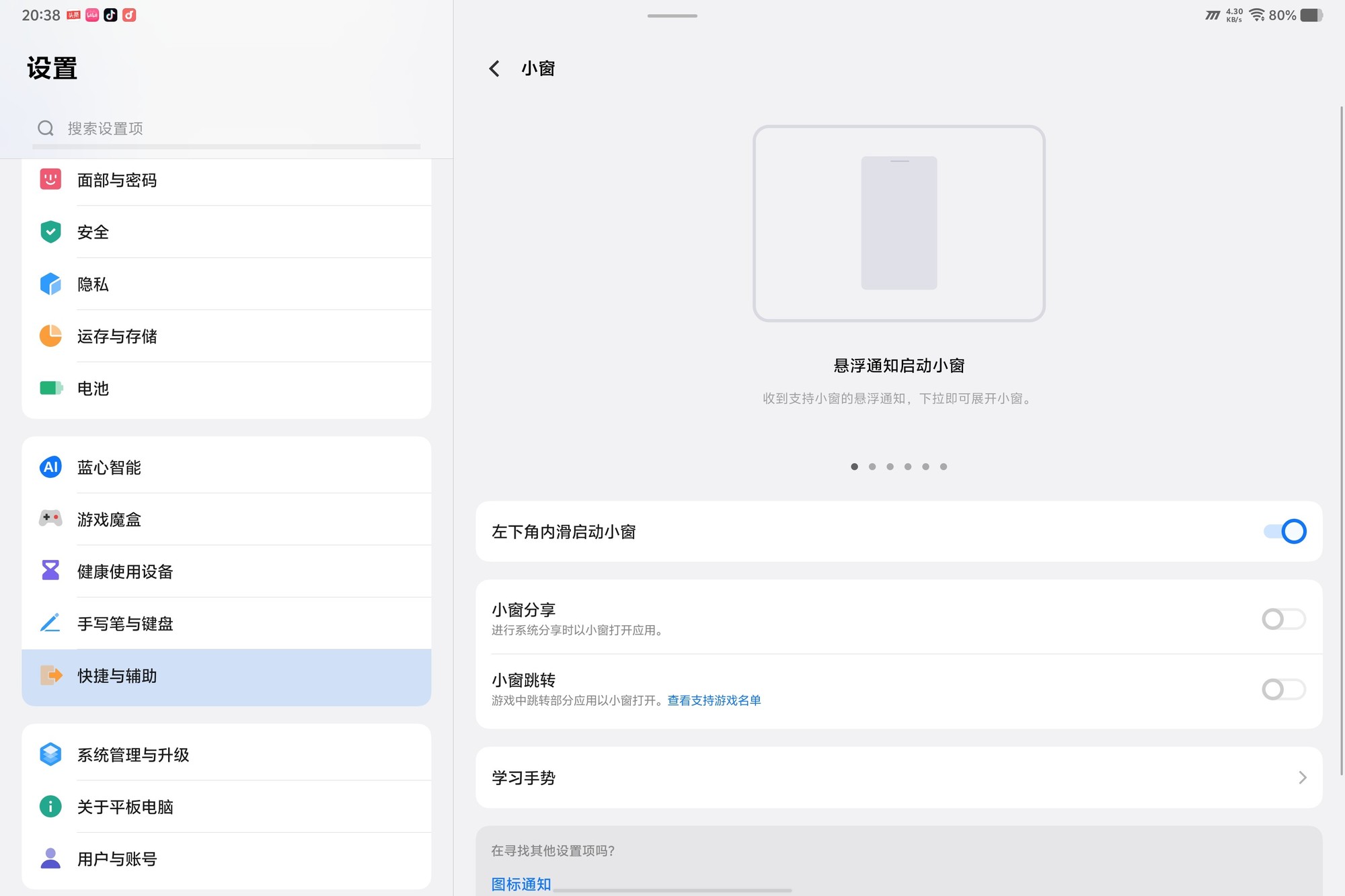The width and height of the screenshot is (1345, 896).
Task: Open 隐私 settings via the cube icon
Action: click(x=50, y=284)
